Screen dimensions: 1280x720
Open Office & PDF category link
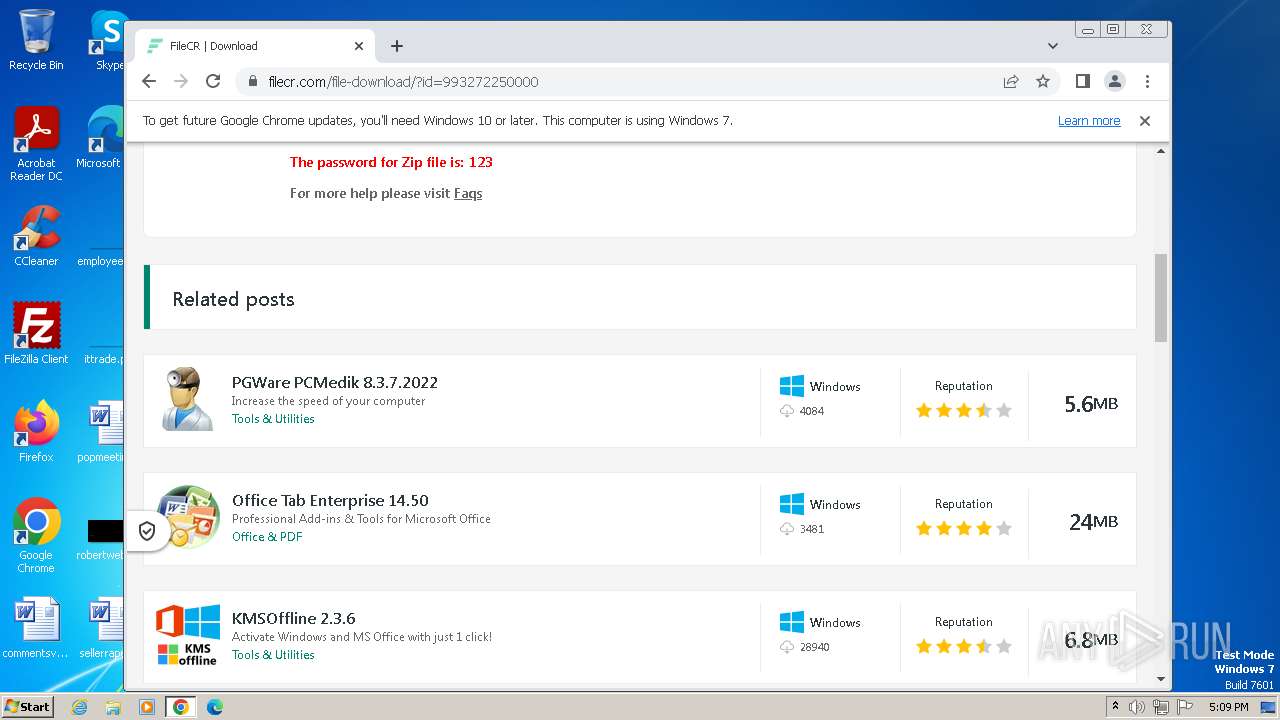click(x=267, y=537)
